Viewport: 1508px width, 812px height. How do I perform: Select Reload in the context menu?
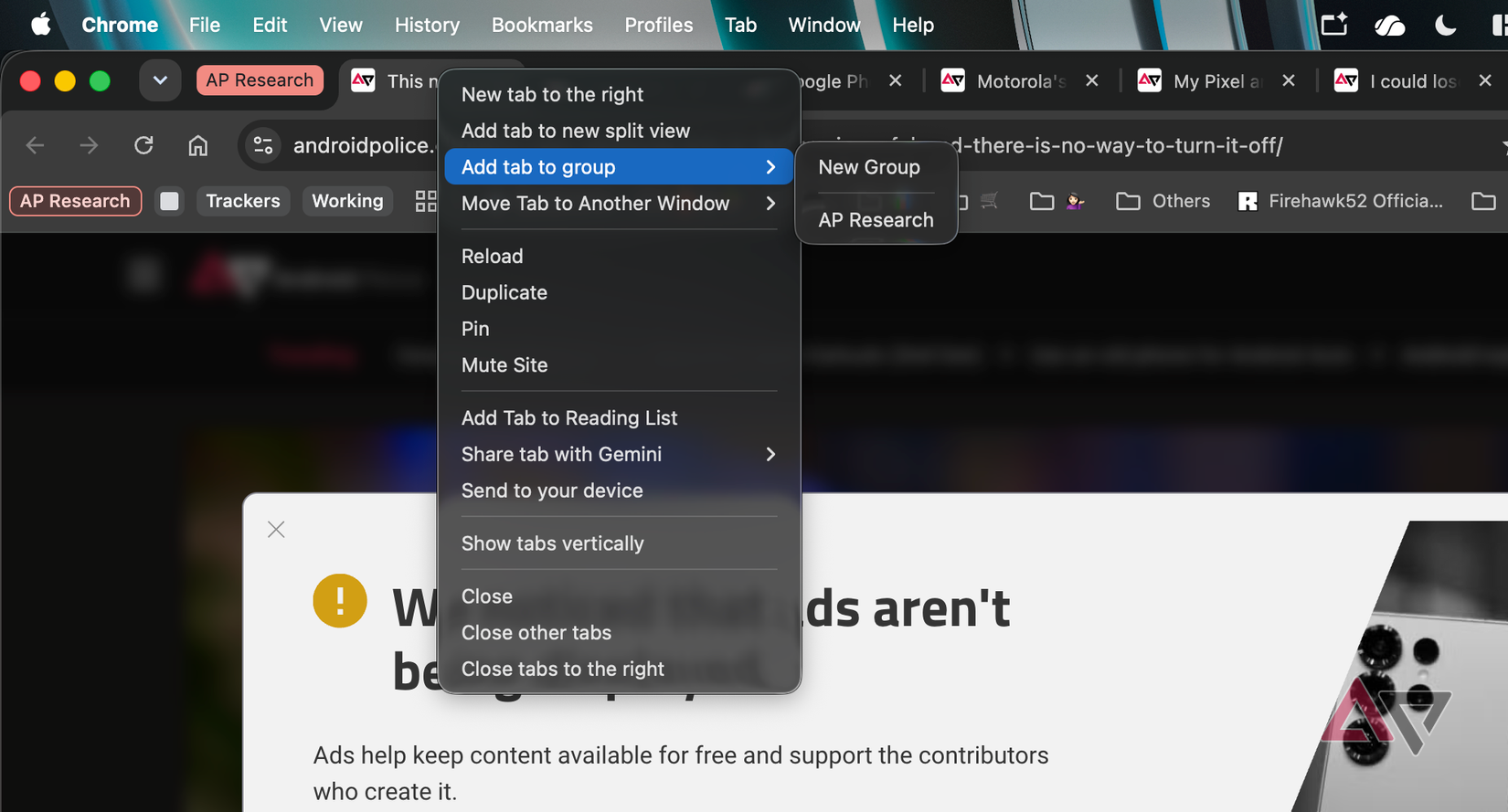[x=619, y=256]
